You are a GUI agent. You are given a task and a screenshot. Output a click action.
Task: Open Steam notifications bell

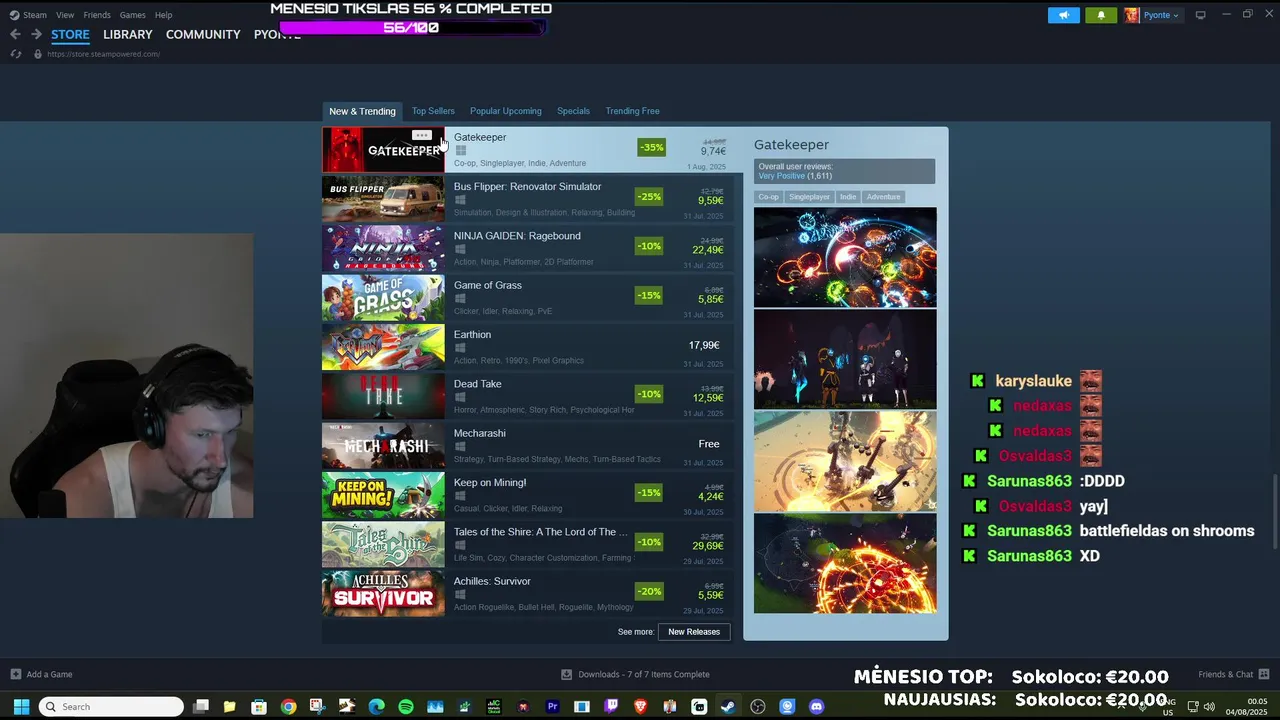1101,15
